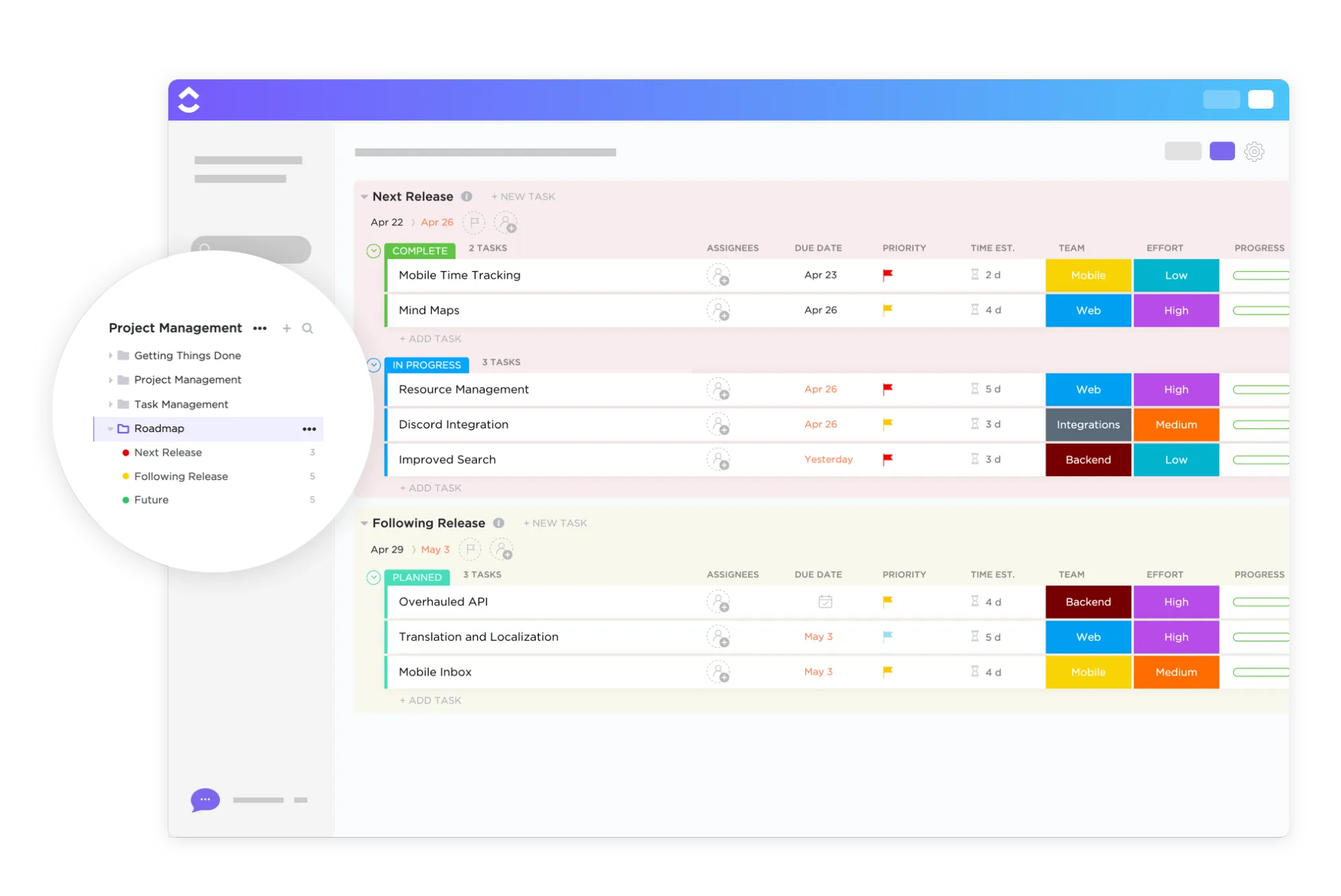The image size is (1341, 896).
Task: Open the Roadmap folder ellipsis menu
Action: (309, 429)
